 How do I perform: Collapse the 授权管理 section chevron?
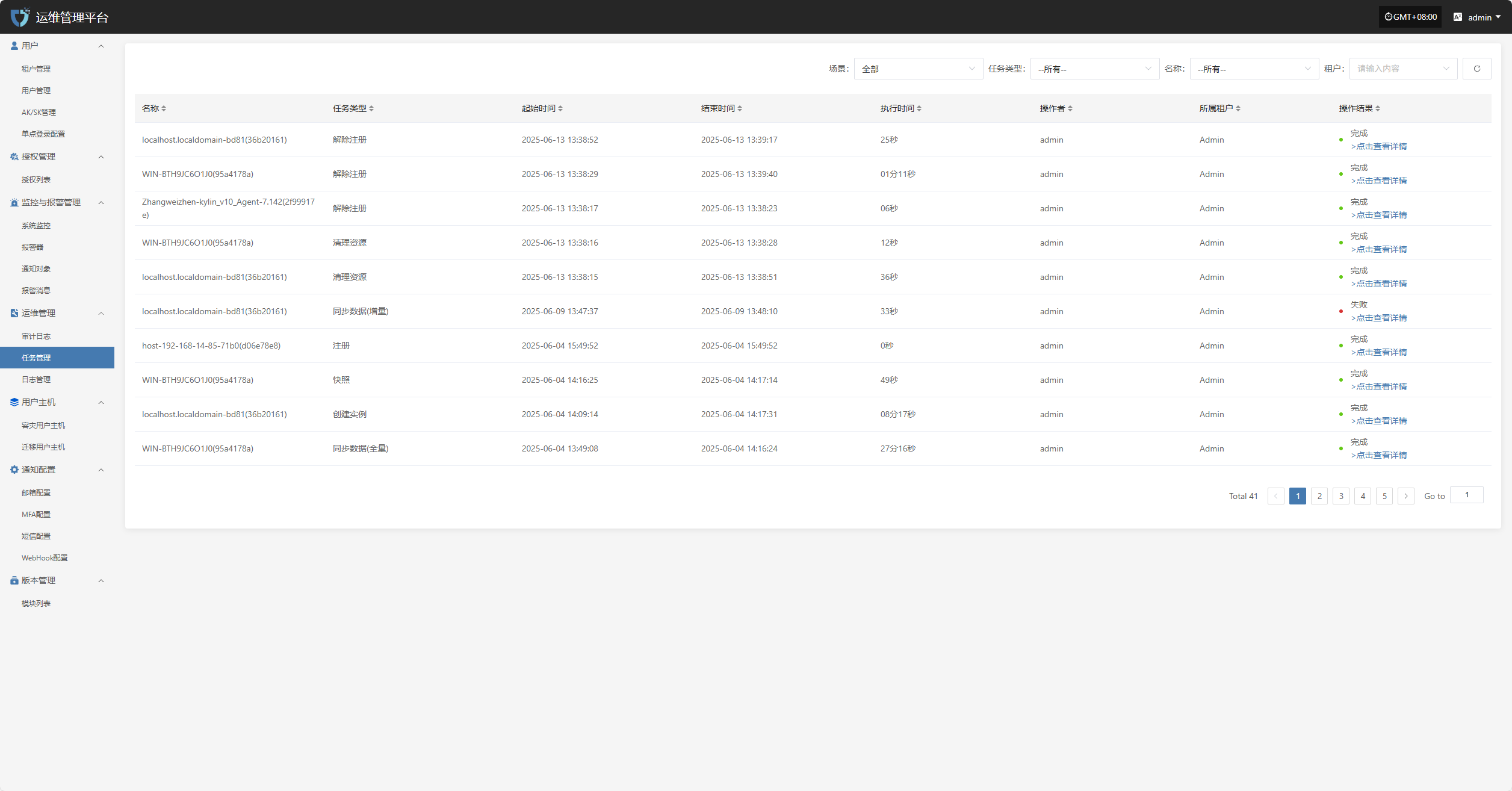pos(101,157)
